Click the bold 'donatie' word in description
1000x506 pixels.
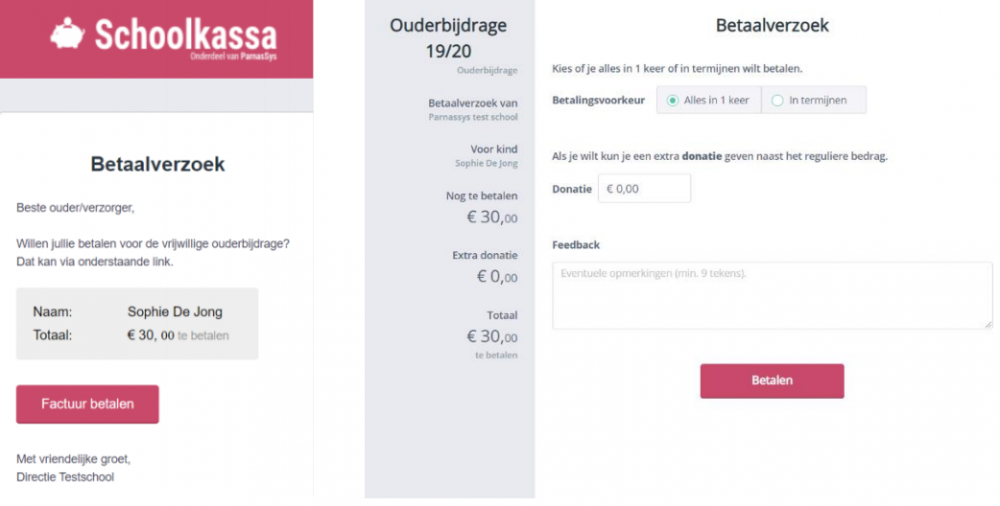tap(703, 156)
